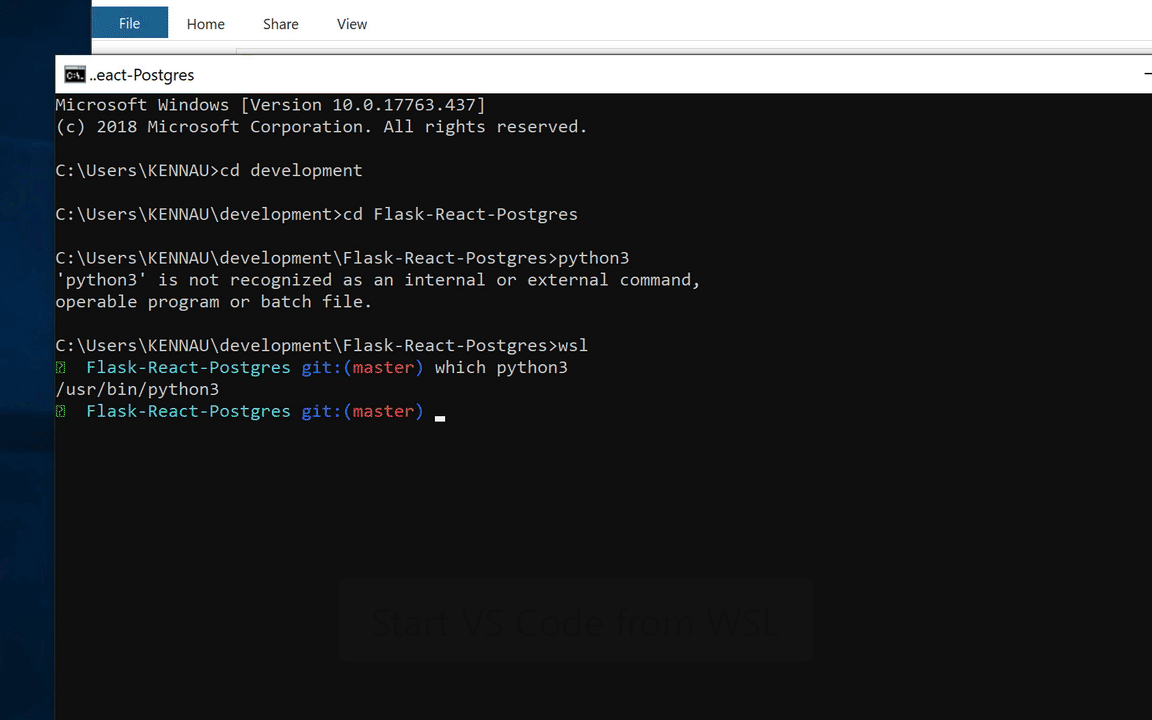Click the green prompt arrow icon
Screen dimensions: 1152x720
point(60,411)
